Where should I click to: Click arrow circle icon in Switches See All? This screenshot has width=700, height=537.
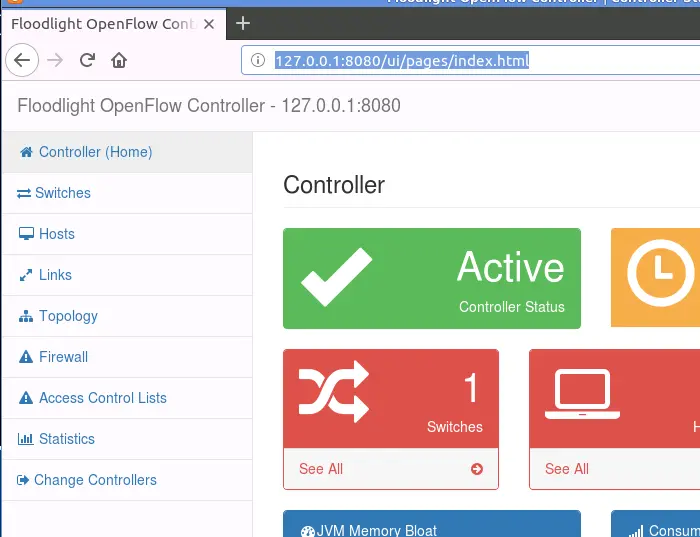[x=477, y=469]
